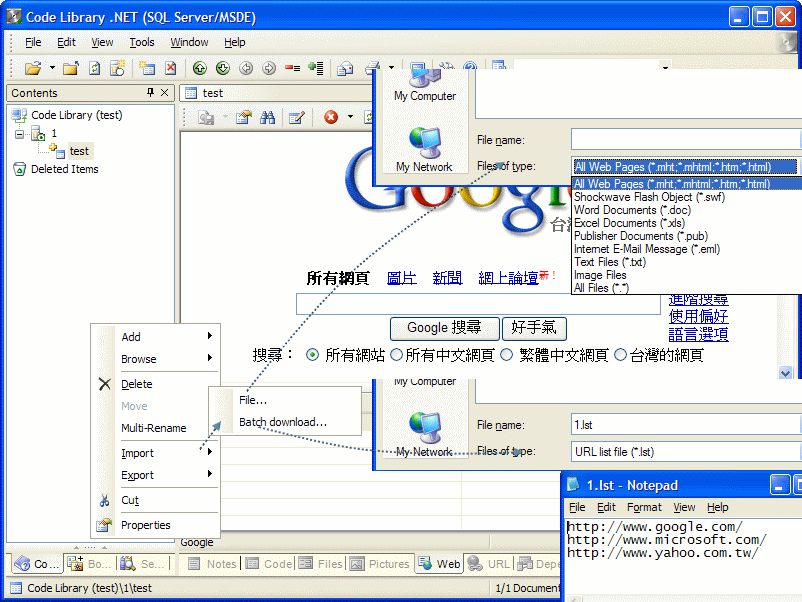Click the red X delete document toolbar icon
Image resolution: width=802 pixels, height=602 pixels.
point(170,68)
